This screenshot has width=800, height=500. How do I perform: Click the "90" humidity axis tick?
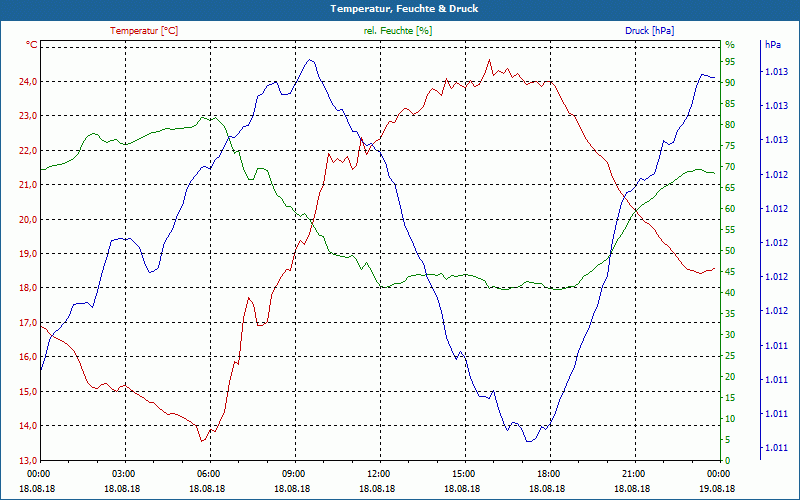[730, 83]
